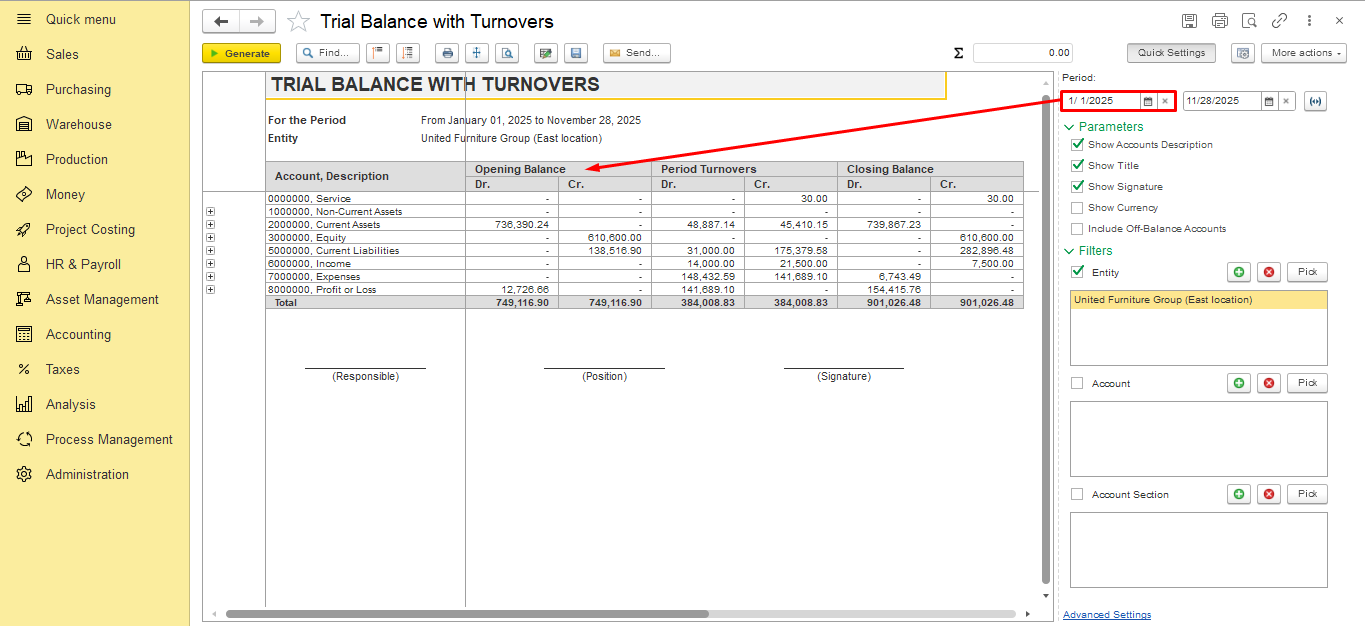Open calendar for the end date 11/28/2025
The height and width of the screenshot is (626, 1365).
tap(1268, 101)
